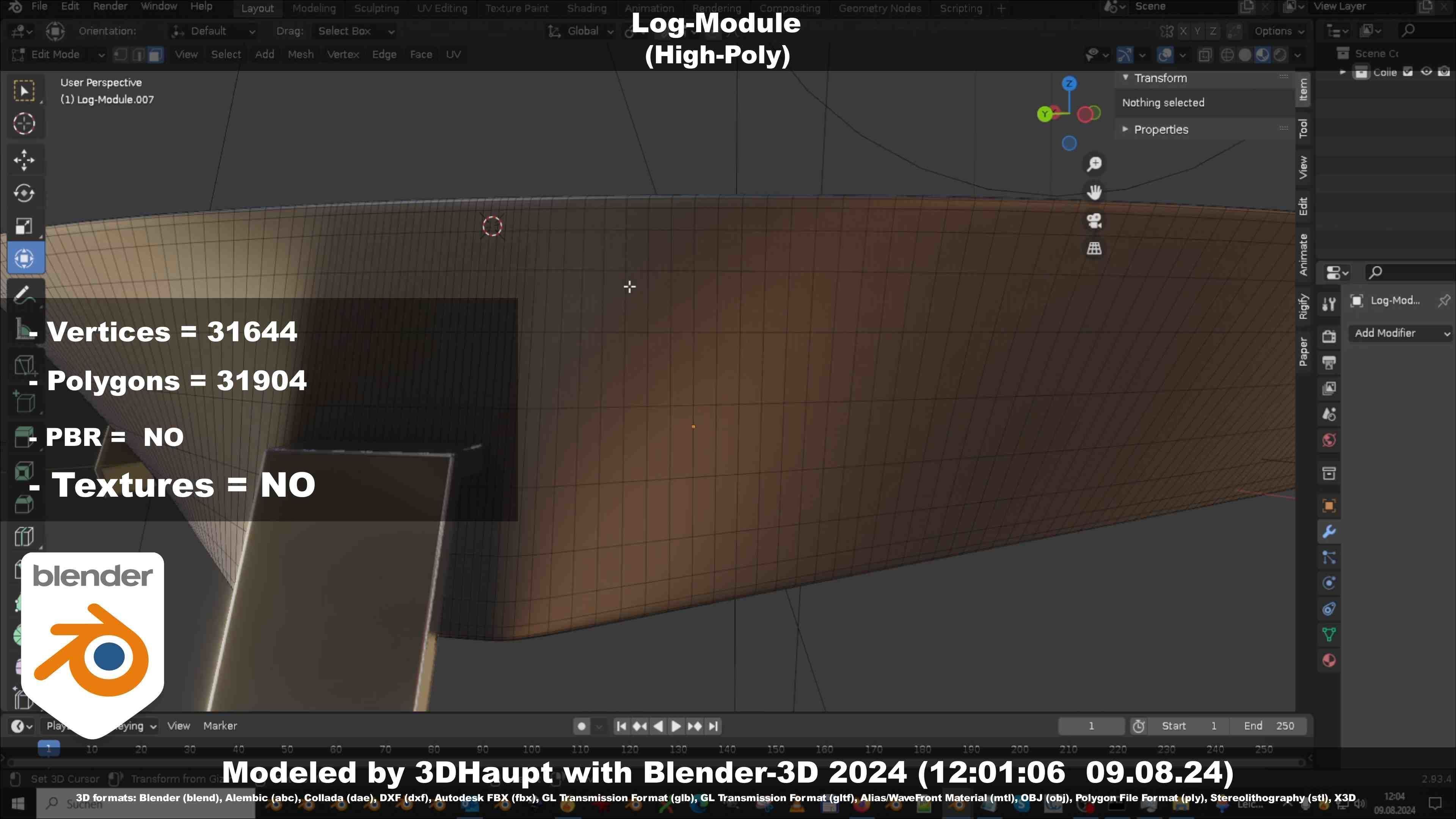The width and height of the screenshot is (1456, 819).
Task: Toggle Z axis mirror
Action: tap(1213, 31)
